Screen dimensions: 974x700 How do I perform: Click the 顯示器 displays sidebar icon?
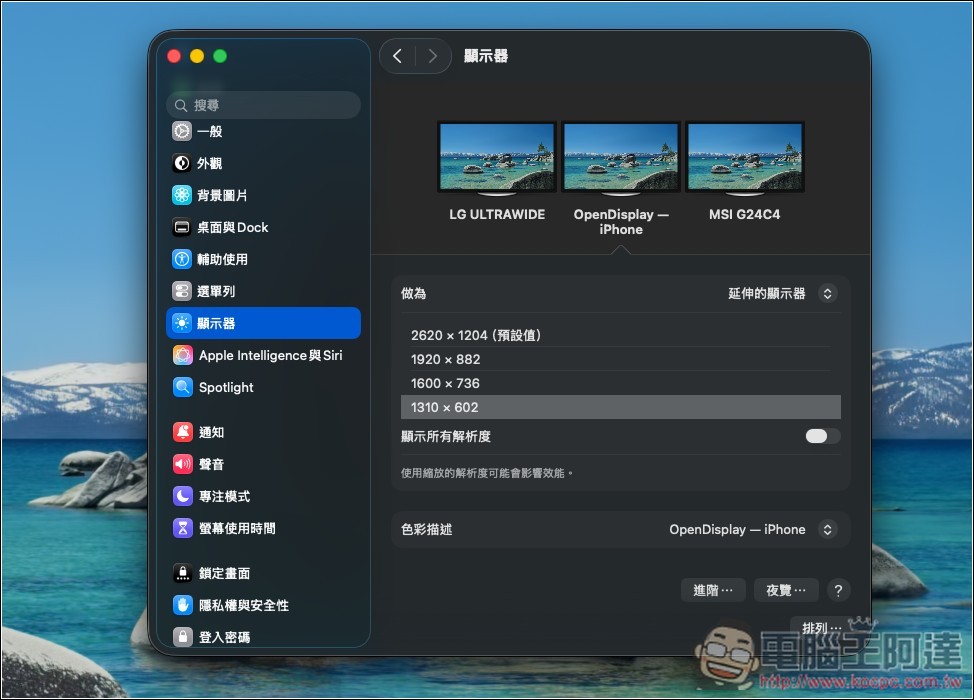point(182,323)
